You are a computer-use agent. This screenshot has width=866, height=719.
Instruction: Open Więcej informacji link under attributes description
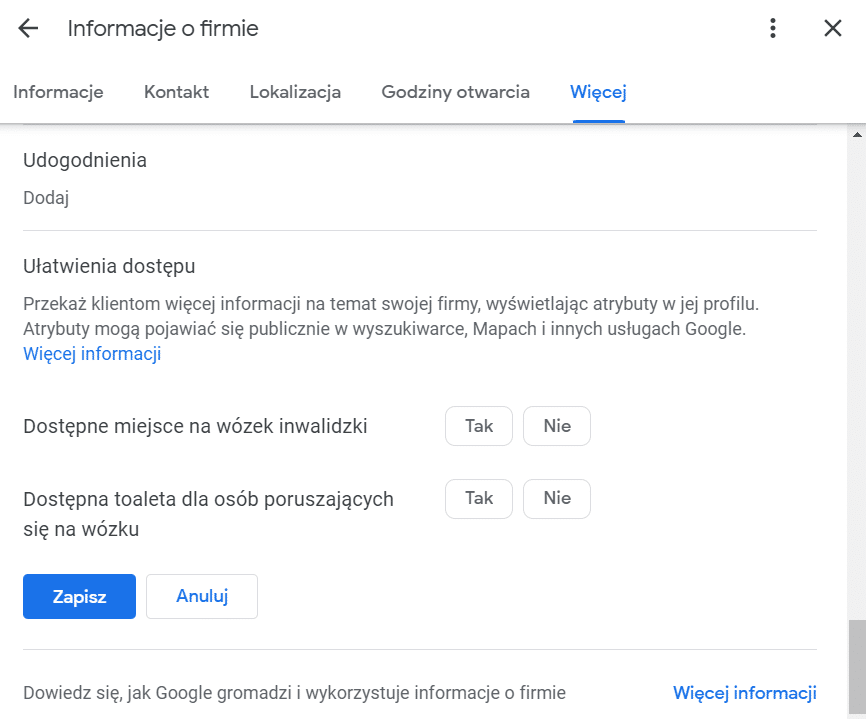point(92,353)
